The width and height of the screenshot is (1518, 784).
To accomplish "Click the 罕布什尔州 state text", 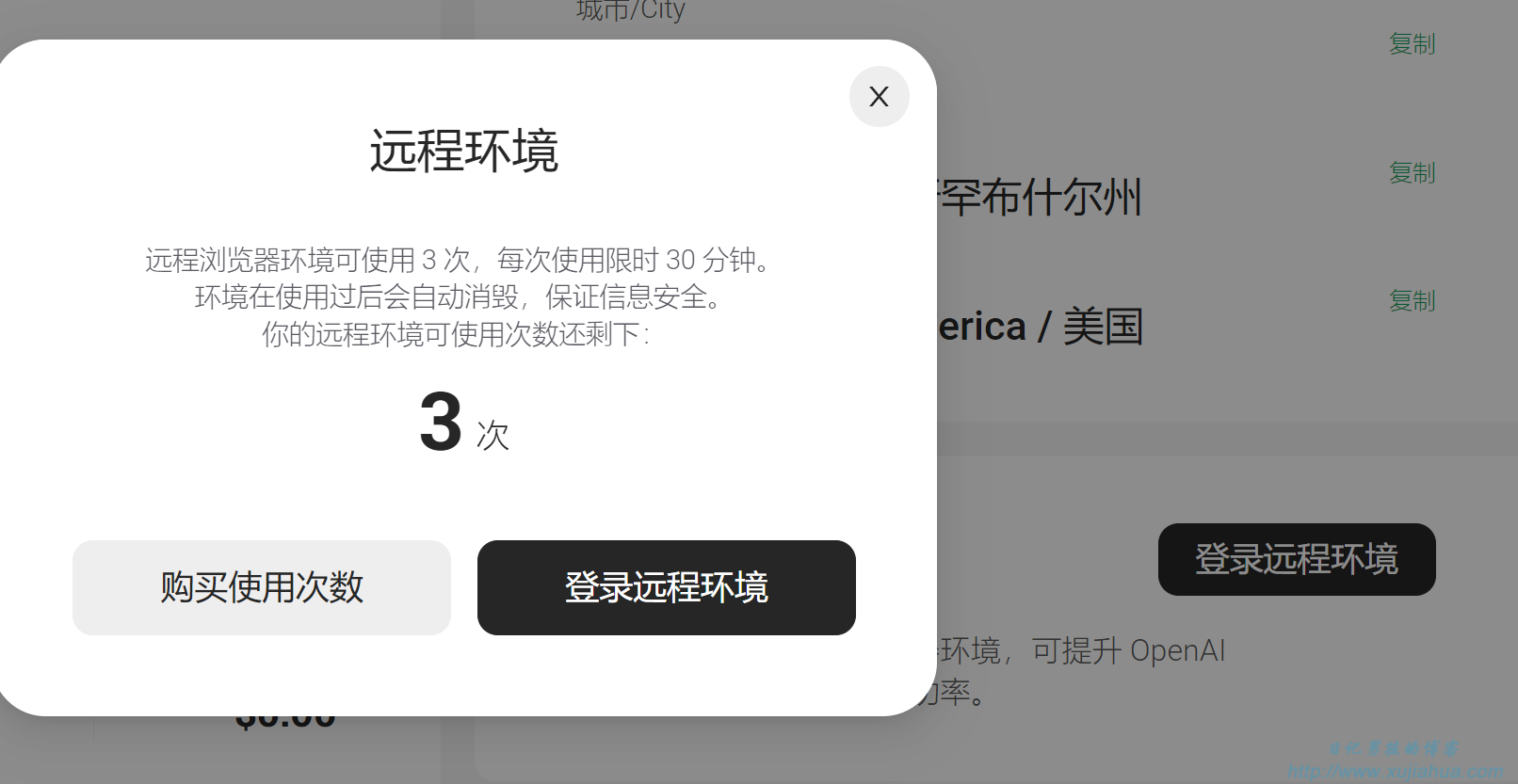I will pos(1040,198).
